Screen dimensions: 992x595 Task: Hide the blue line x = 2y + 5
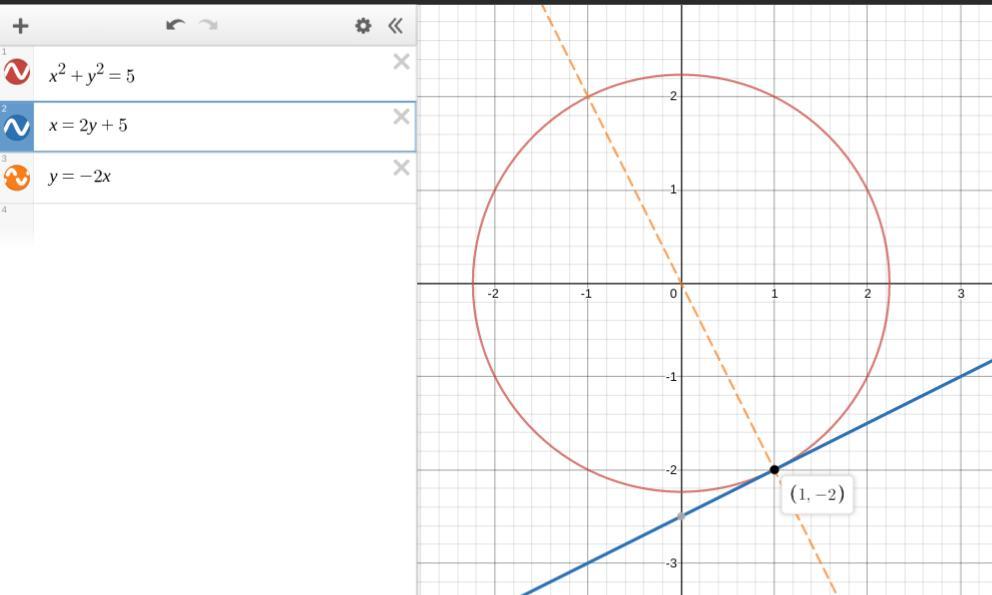(x=16, y=127)
